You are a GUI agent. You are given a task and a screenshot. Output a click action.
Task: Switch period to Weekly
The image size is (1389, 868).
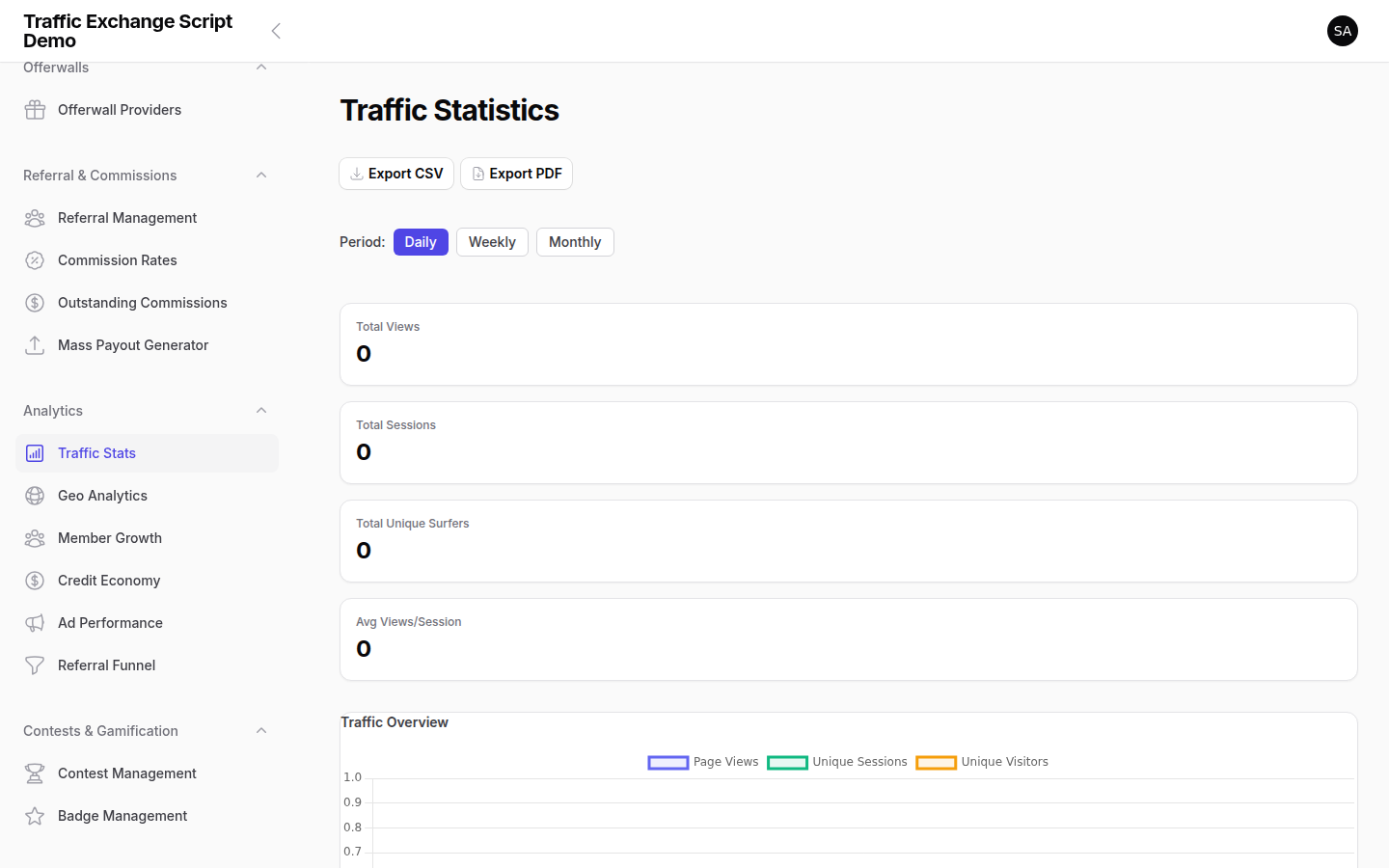click(x=492, y=241)
